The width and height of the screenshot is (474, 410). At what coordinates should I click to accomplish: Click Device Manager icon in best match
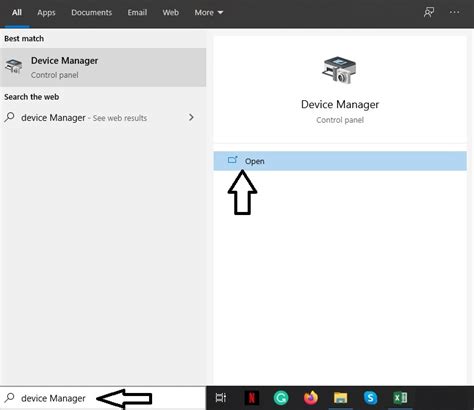[14, 66]
